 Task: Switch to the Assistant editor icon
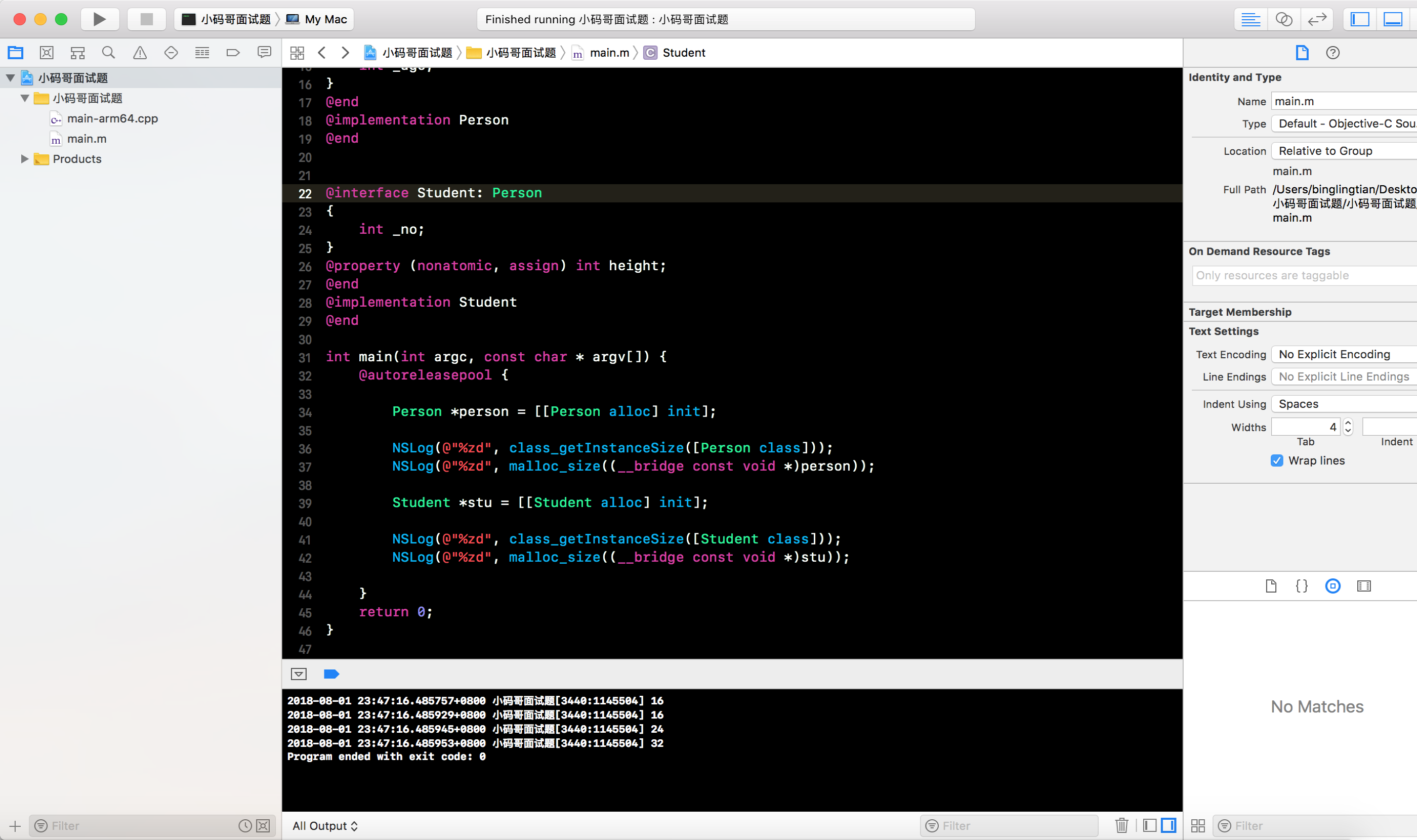coord(1283,19)
